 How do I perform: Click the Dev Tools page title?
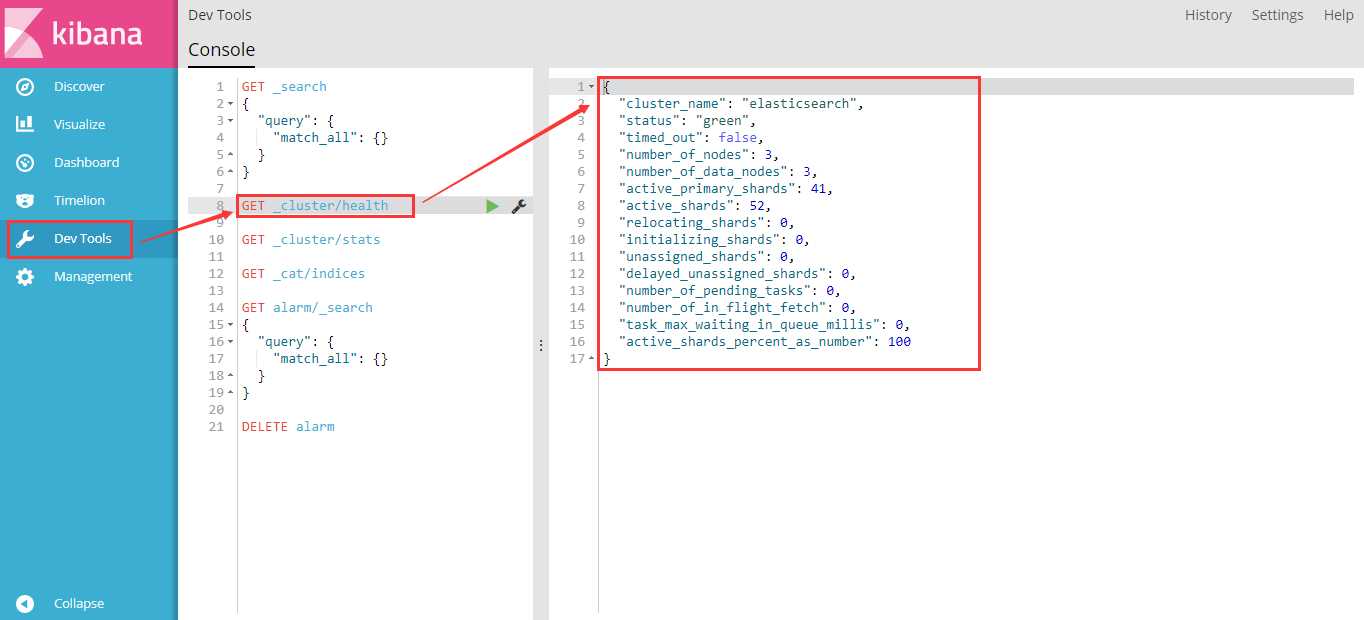(x=220, y=15)
